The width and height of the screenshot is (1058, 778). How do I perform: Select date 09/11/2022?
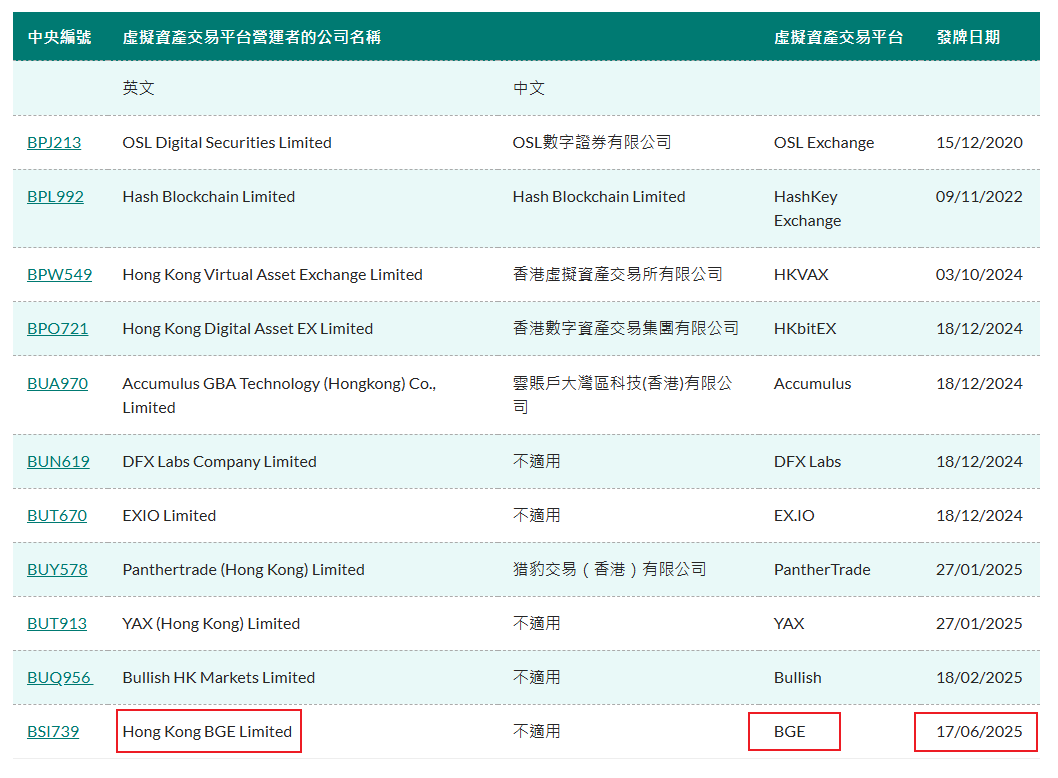[x=979, y=196]
